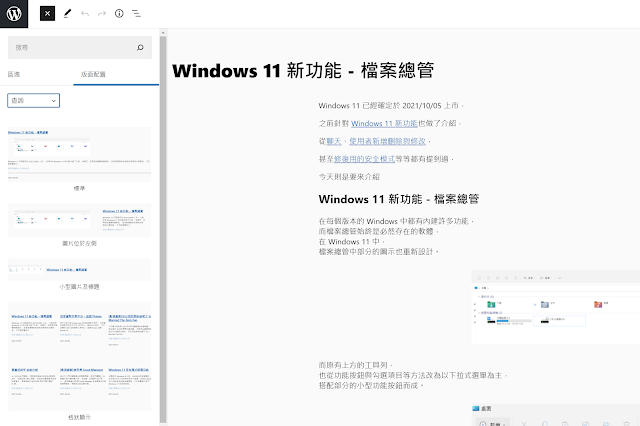The width and height of the screenshot is (640, 426).
Task: Open the 查詢 category dropdown
Action: 33,100
